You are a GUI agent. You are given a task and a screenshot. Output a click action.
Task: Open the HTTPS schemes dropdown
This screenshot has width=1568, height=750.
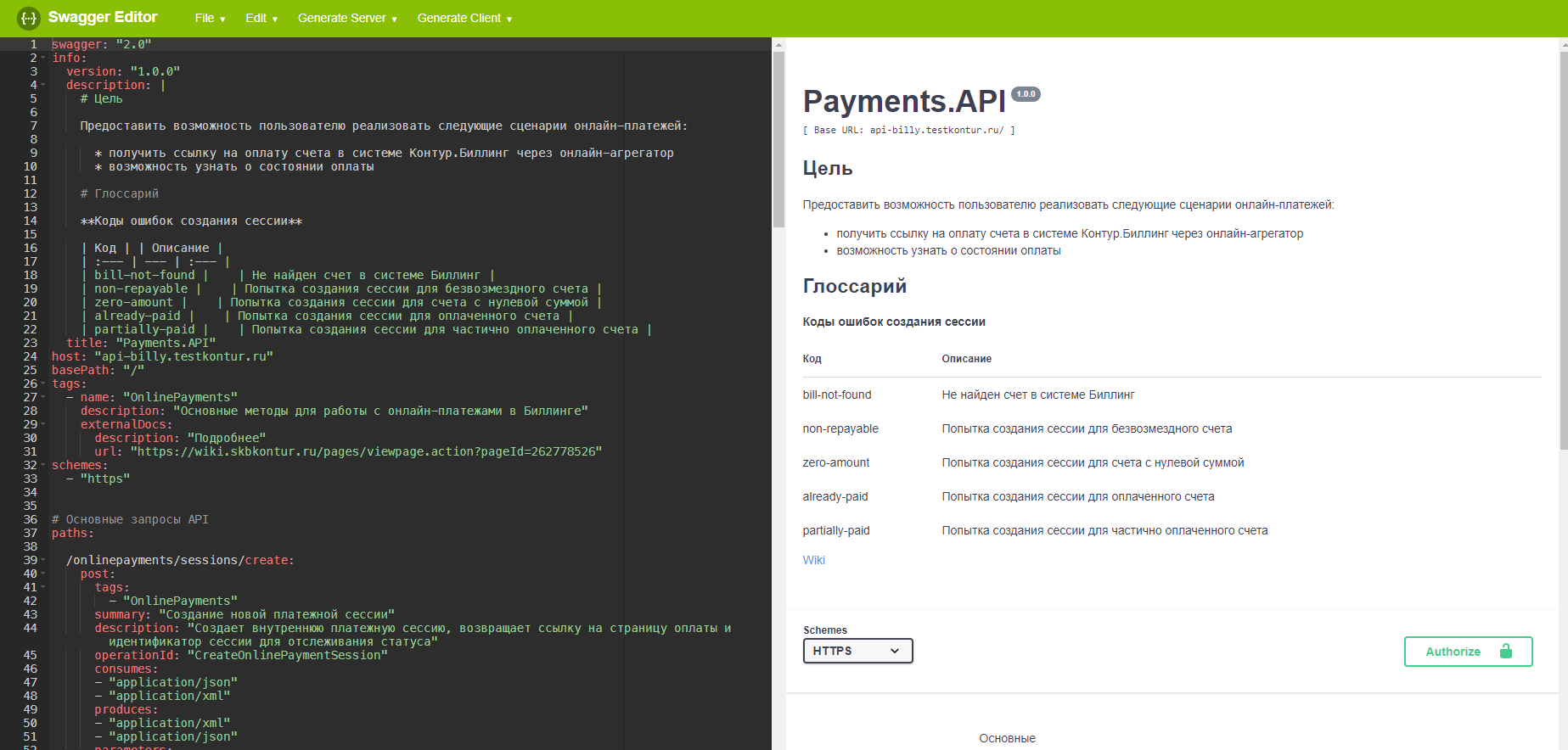[x=857, y=651]
